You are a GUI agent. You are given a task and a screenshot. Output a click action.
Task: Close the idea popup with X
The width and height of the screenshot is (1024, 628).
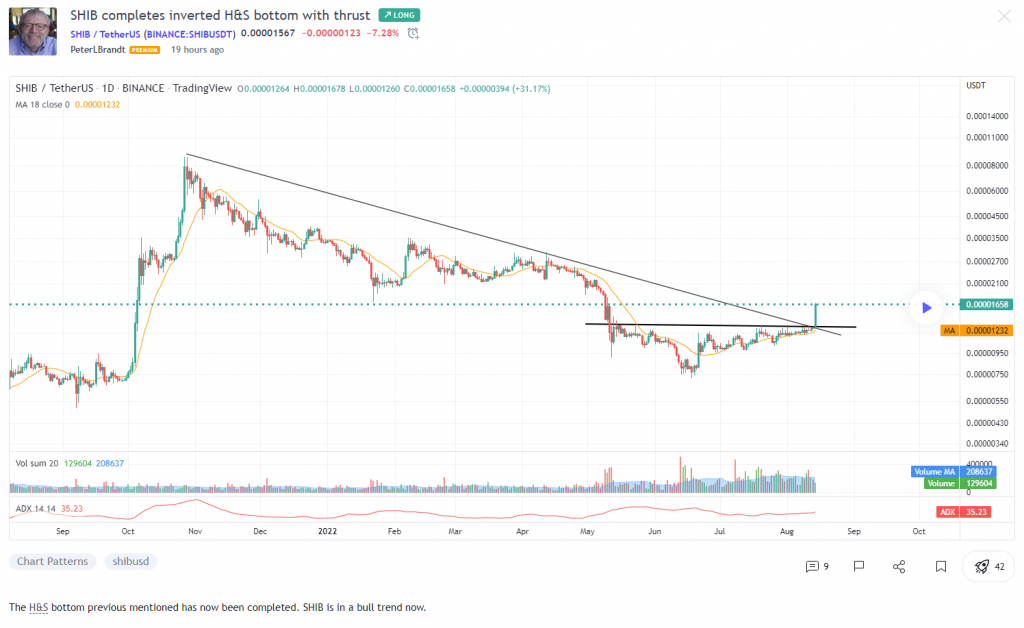pos(1004,16)
